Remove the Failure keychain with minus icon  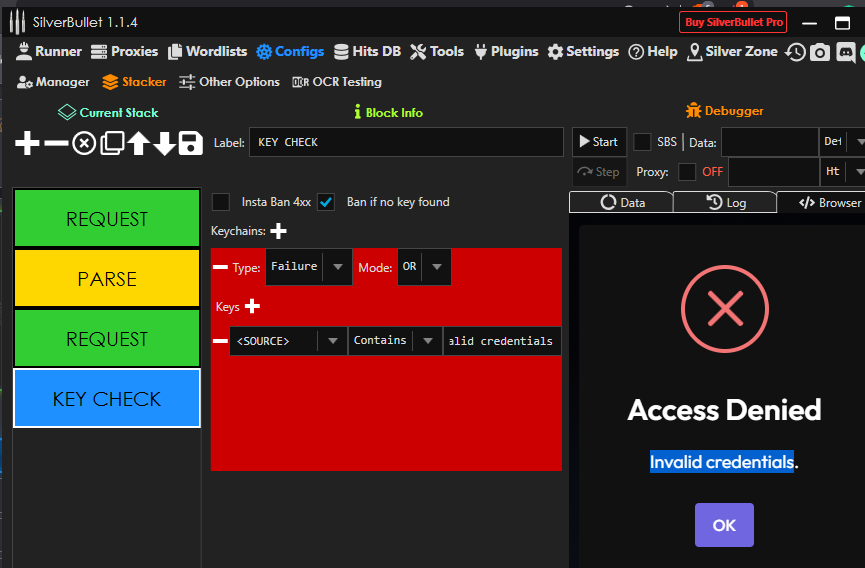click(x=220, y=267)
